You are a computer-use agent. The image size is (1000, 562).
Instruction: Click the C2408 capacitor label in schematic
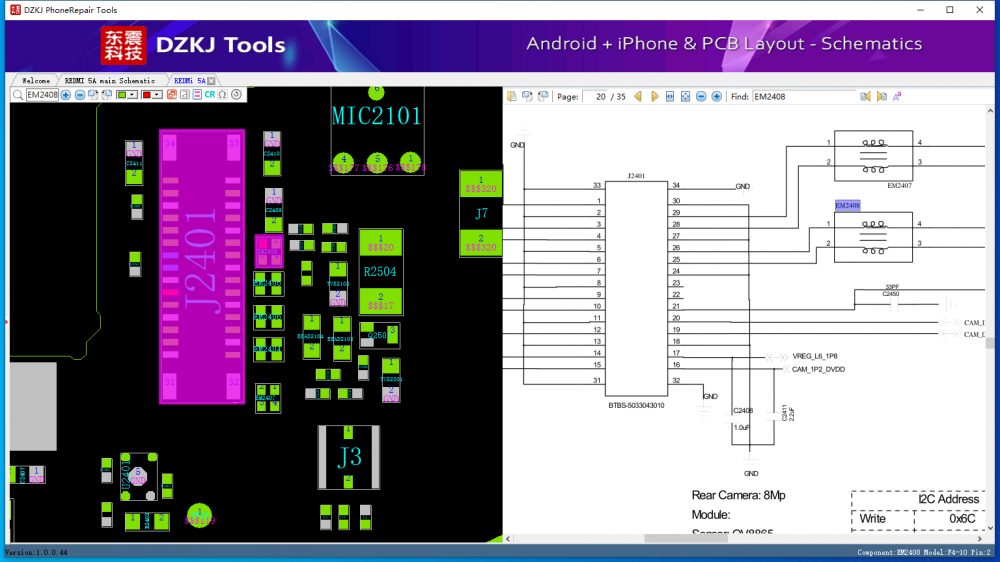point(743,411)
